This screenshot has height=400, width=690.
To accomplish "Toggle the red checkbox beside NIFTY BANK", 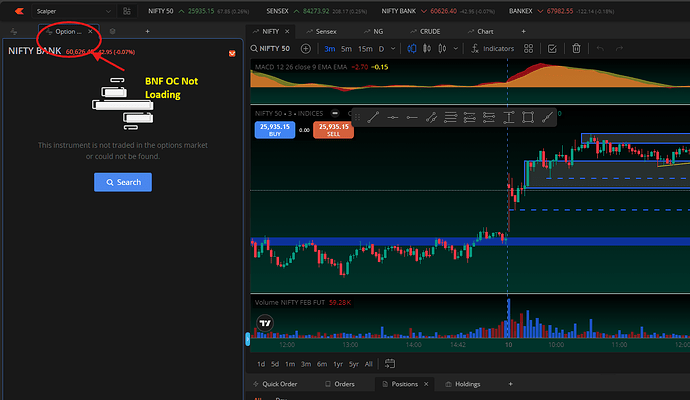I will (232, 53).
